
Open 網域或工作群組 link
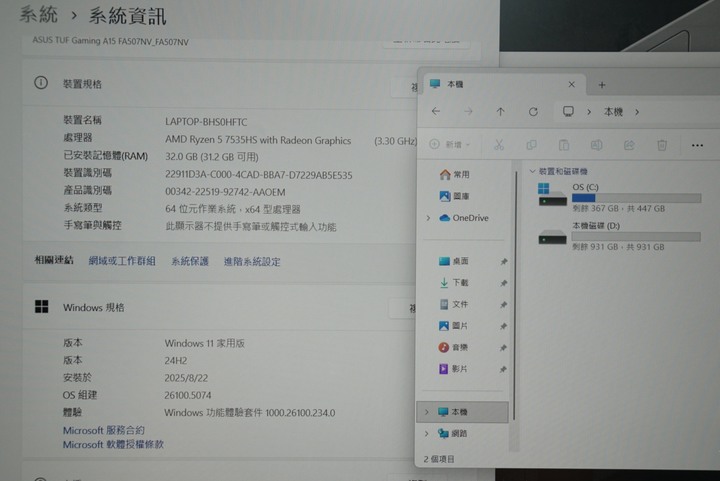tap(122, 261)
